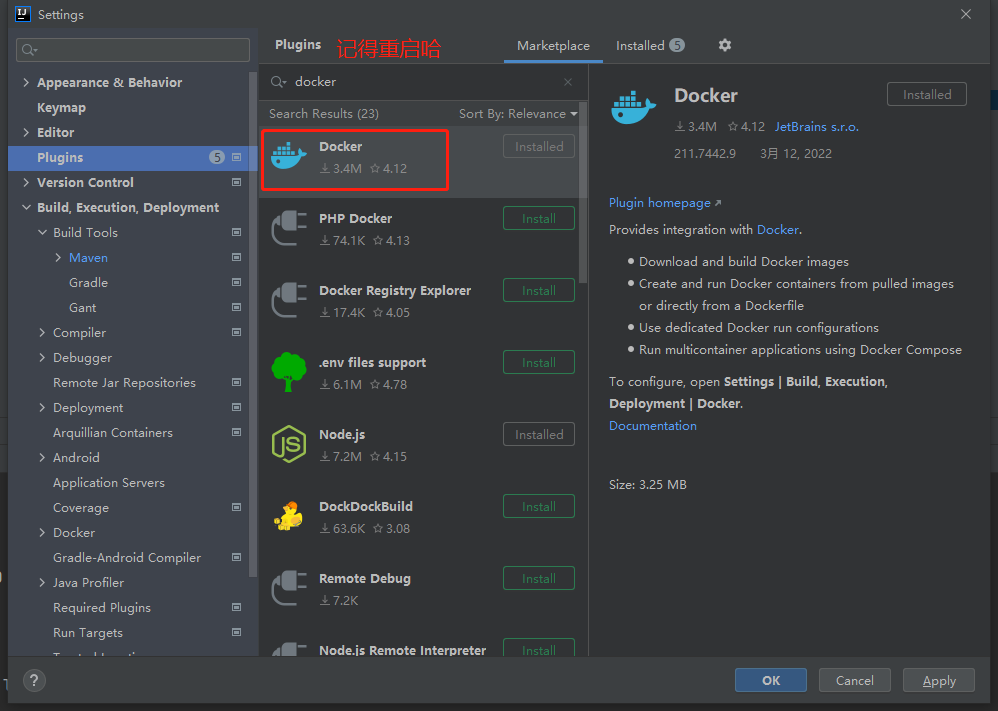This screenshot has height=711, width=998.
Task: Expand the Docker settings node
Action: (42, 532)
